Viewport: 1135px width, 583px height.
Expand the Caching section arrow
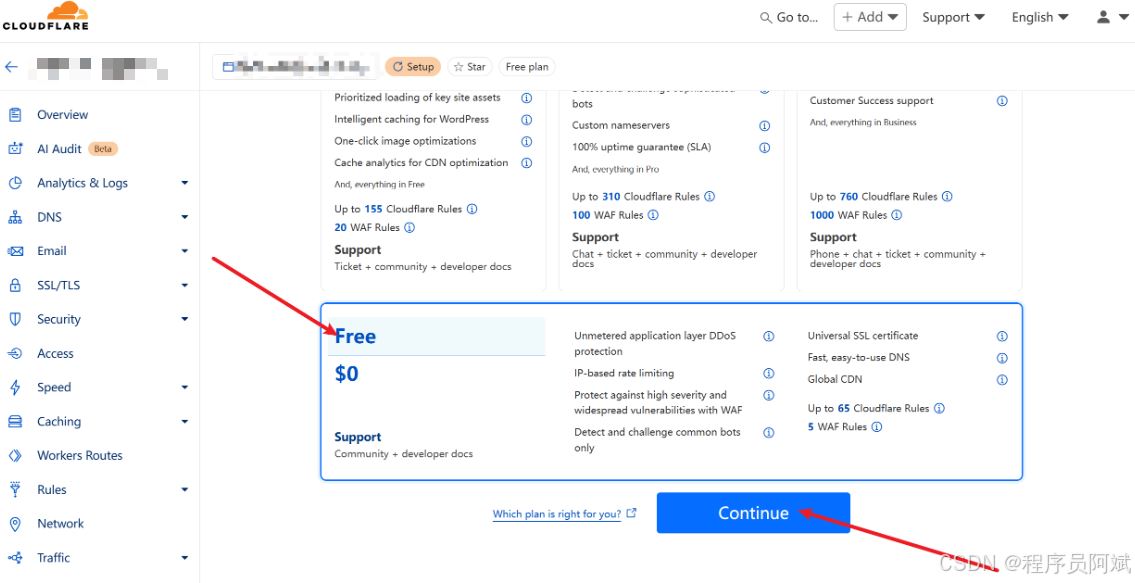coord(185,421)
